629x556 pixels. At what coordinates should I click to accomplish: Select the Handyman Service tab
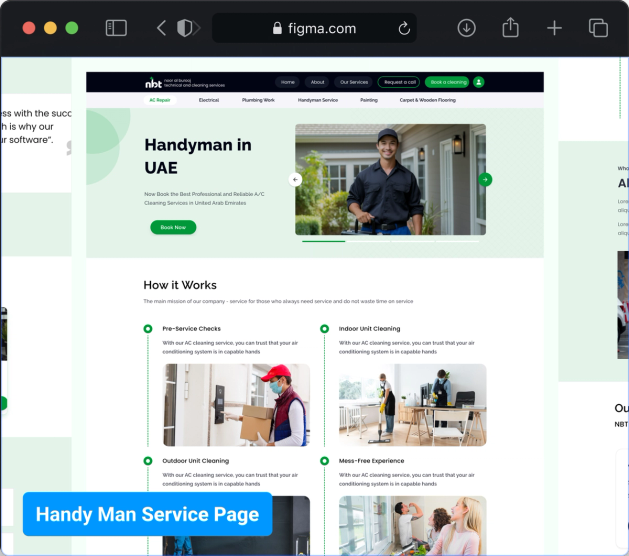(318, 100)
